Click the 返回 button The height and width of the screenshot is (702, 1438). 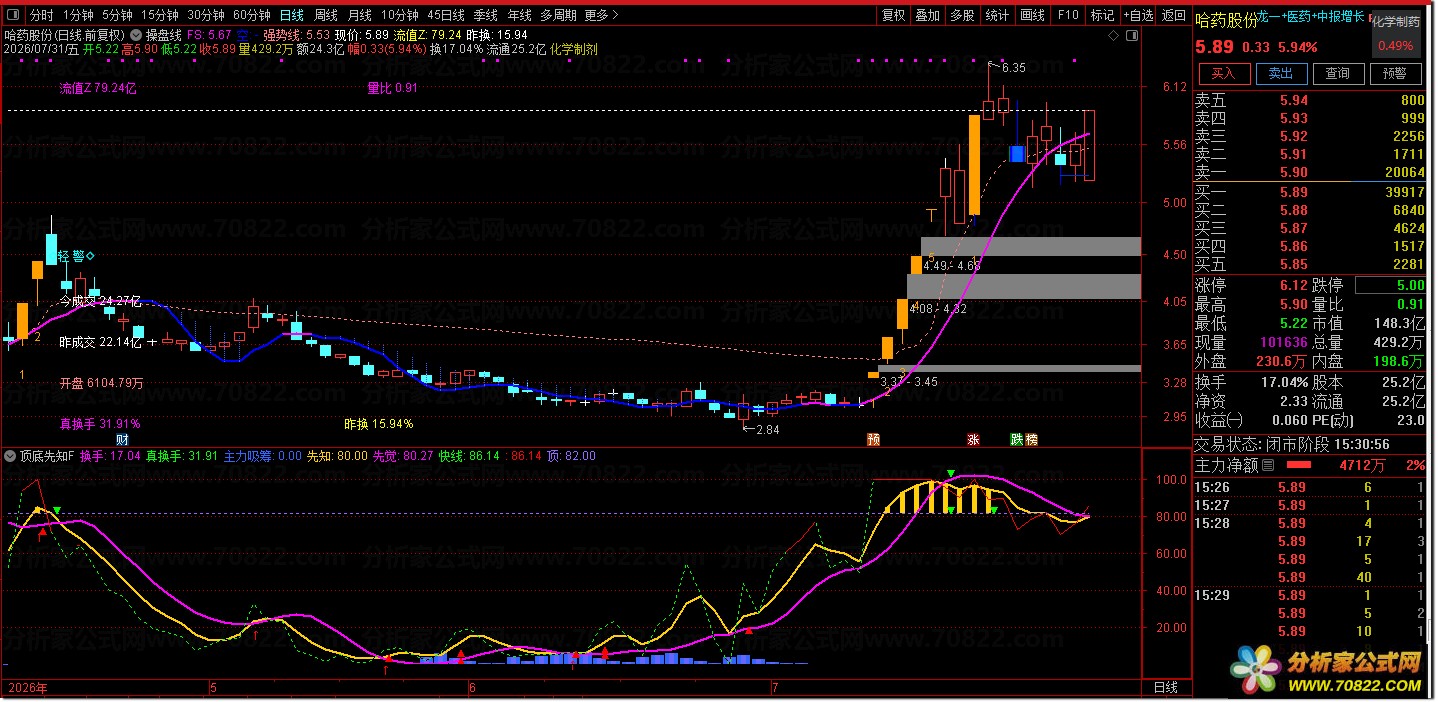[1174, 15]
